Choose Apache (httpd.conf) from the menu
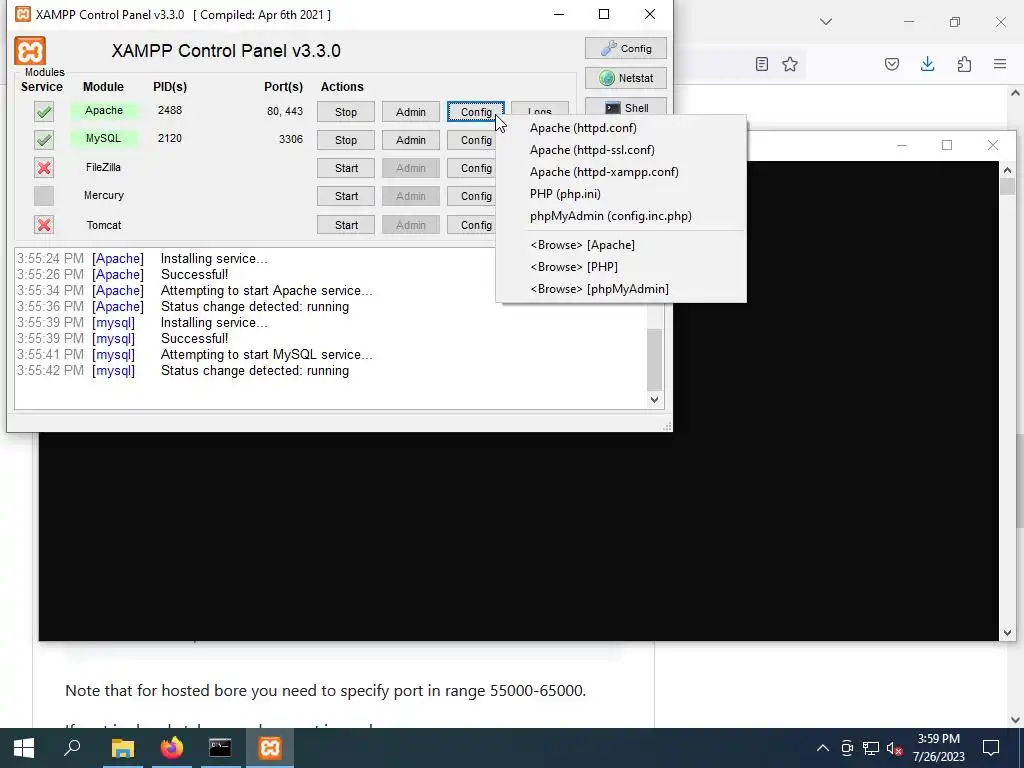1024x768 pixels. [621, 128]
